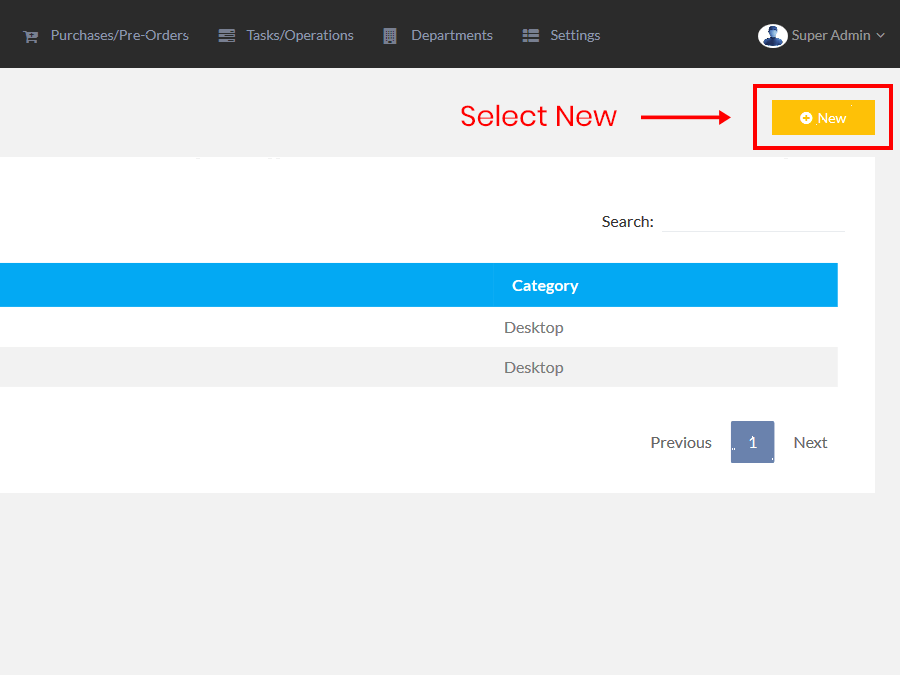Go to Next page in pagination
900x675 pixels.
click(x=810, y=442)
